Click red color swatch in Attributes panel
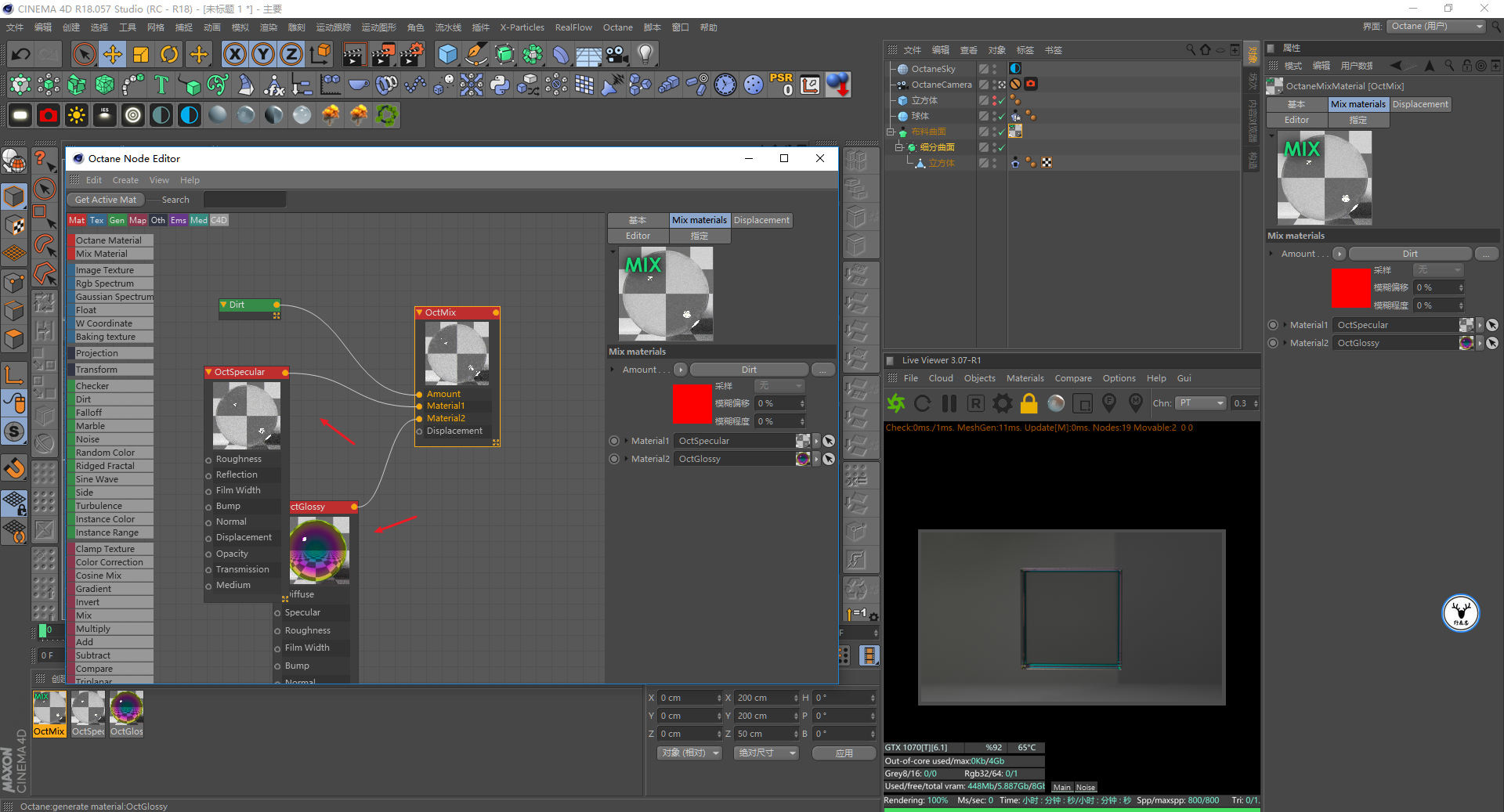 (x=1351, y=288)
